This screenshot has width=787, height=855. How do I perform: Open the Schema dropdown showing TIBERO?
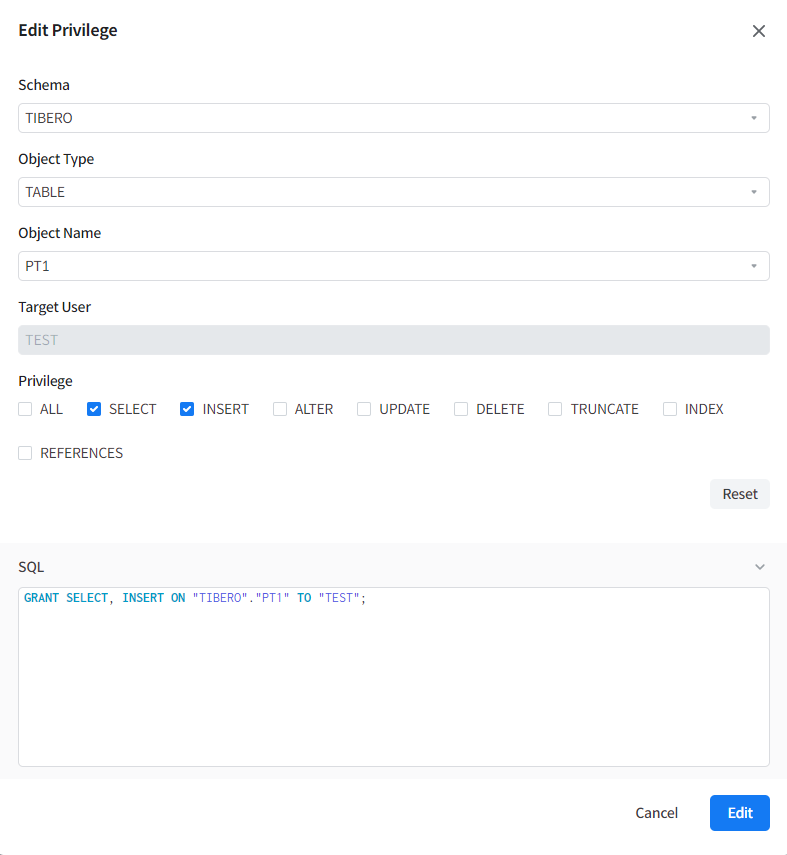click(x=393, y=118)
